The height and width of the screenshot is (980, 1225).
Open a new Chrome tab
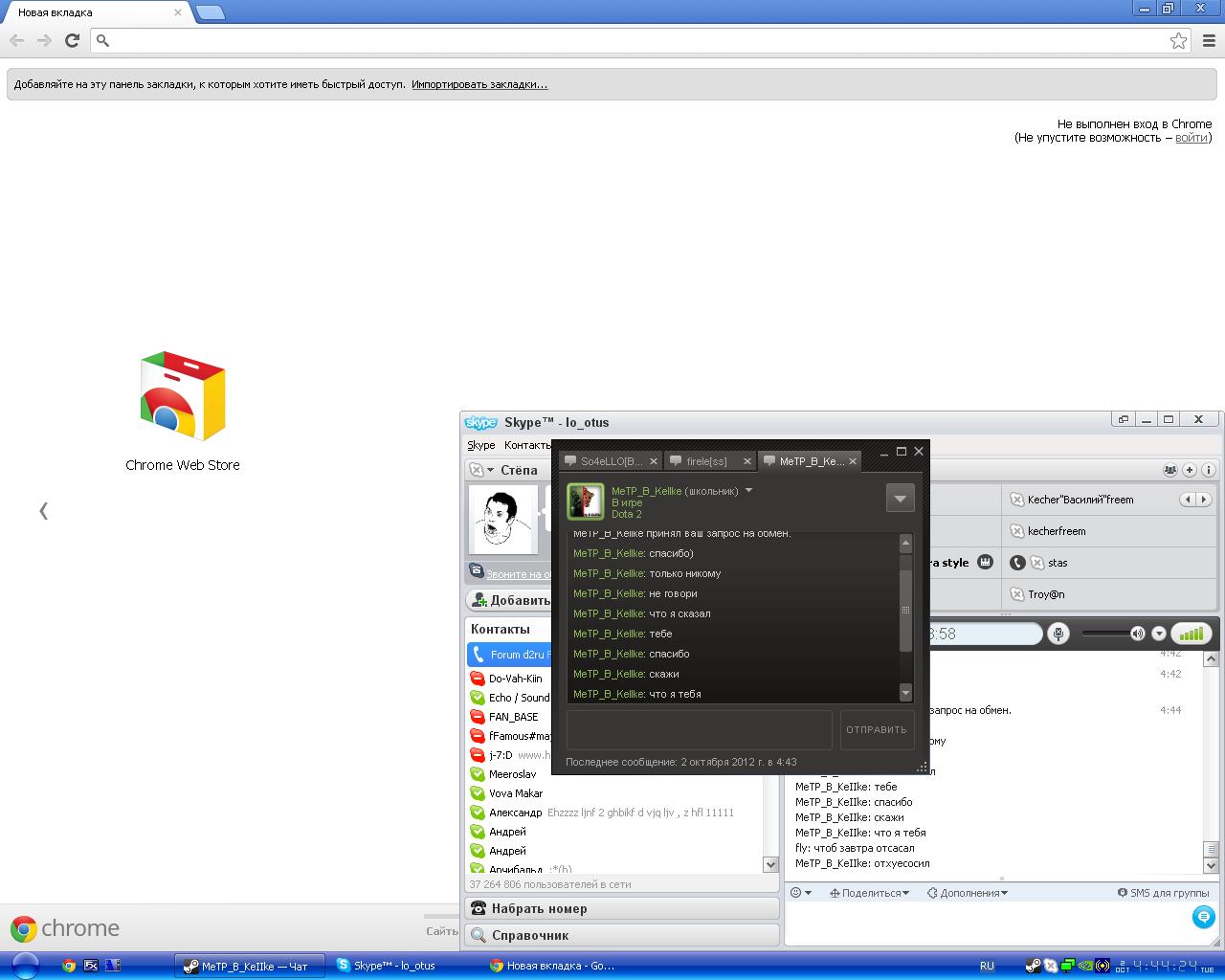point(210,12)
